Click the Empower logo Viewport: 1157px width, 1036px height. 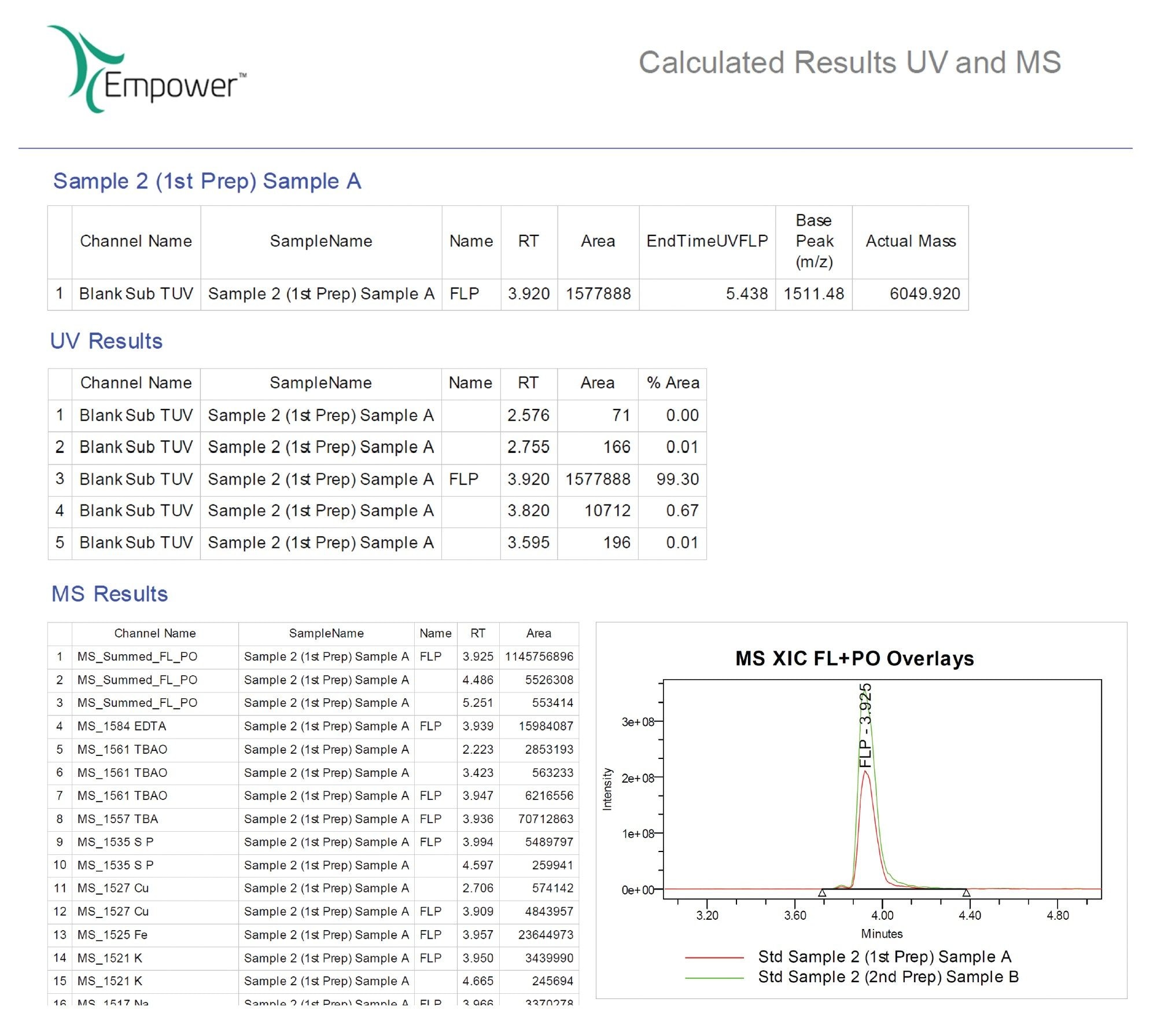point(146,69)
